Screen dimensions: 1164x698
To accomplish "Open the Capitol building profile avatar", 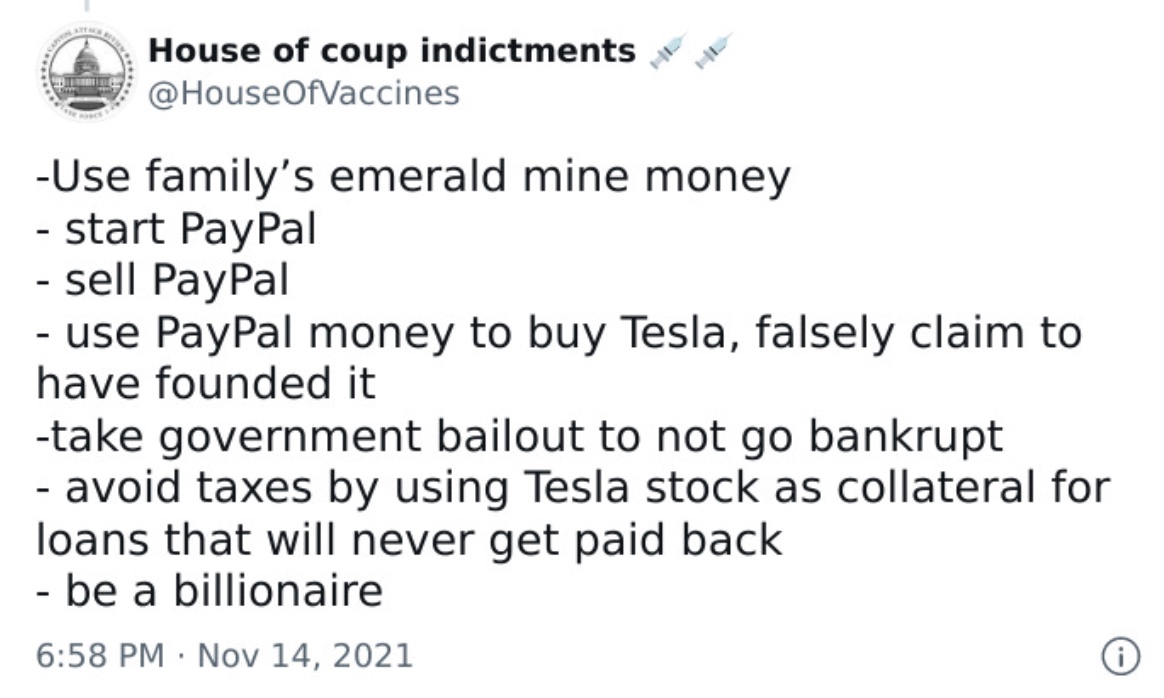I will coord(87,72).
